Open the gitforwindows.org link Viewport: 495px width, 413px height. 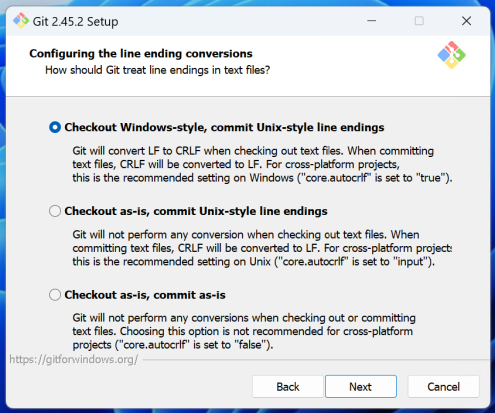74,359
